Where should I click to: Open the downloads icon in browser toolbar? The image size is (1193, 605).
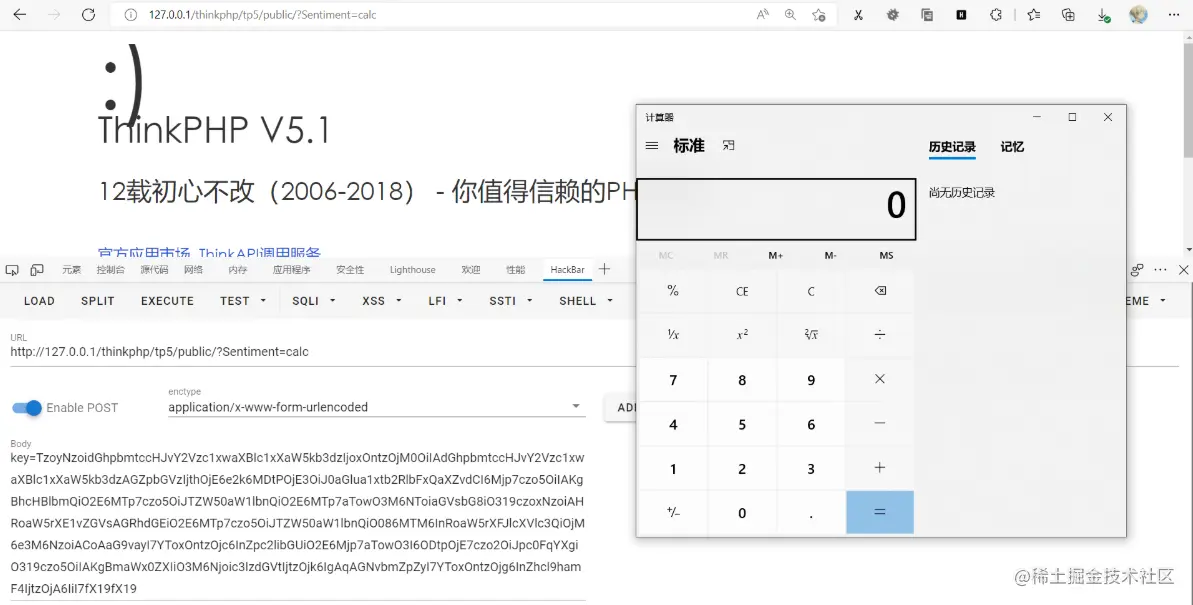pos(1103,14)
